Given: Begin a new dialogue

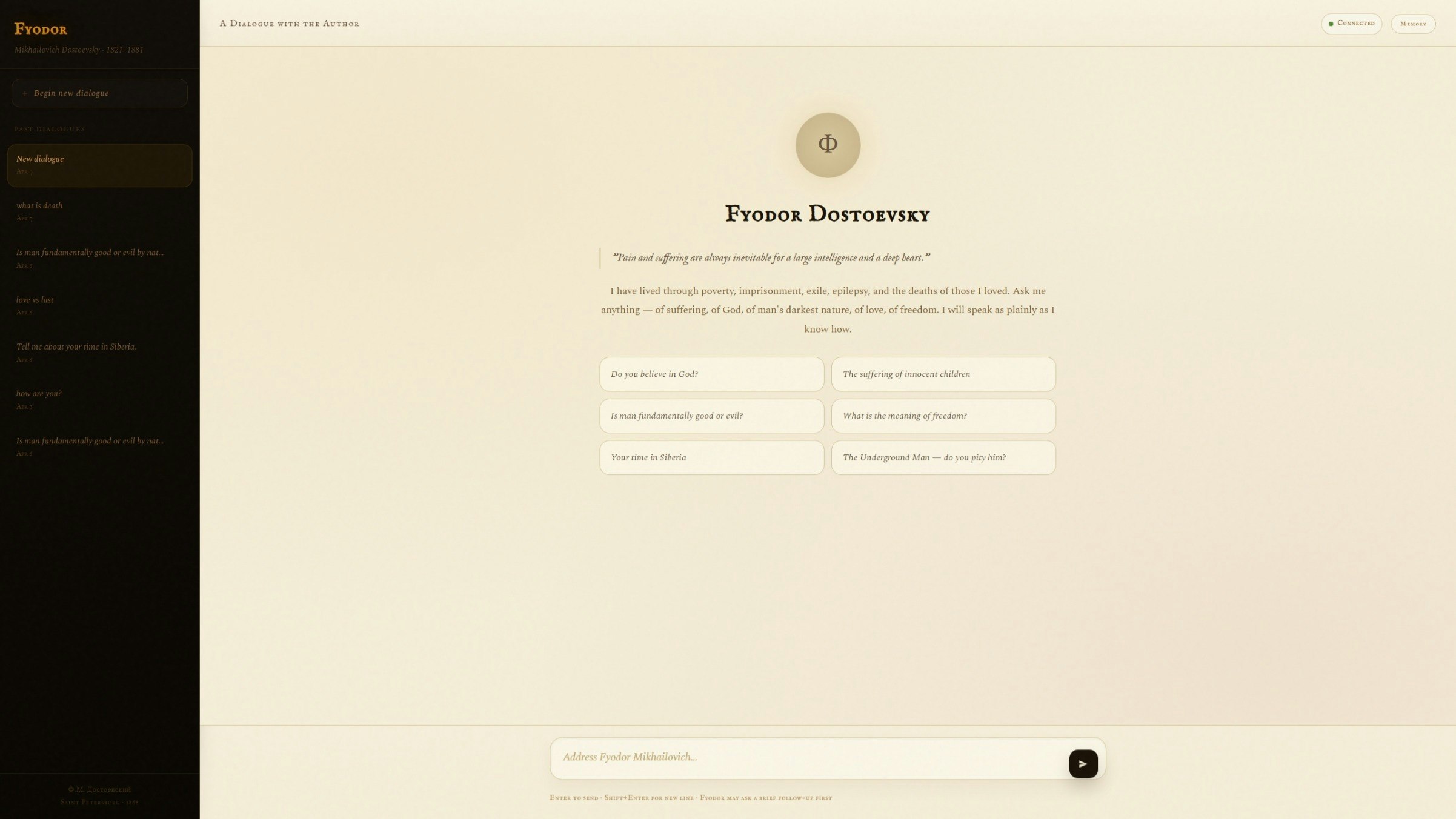Looking at the screenshot, I should click(x=99, y=93).
